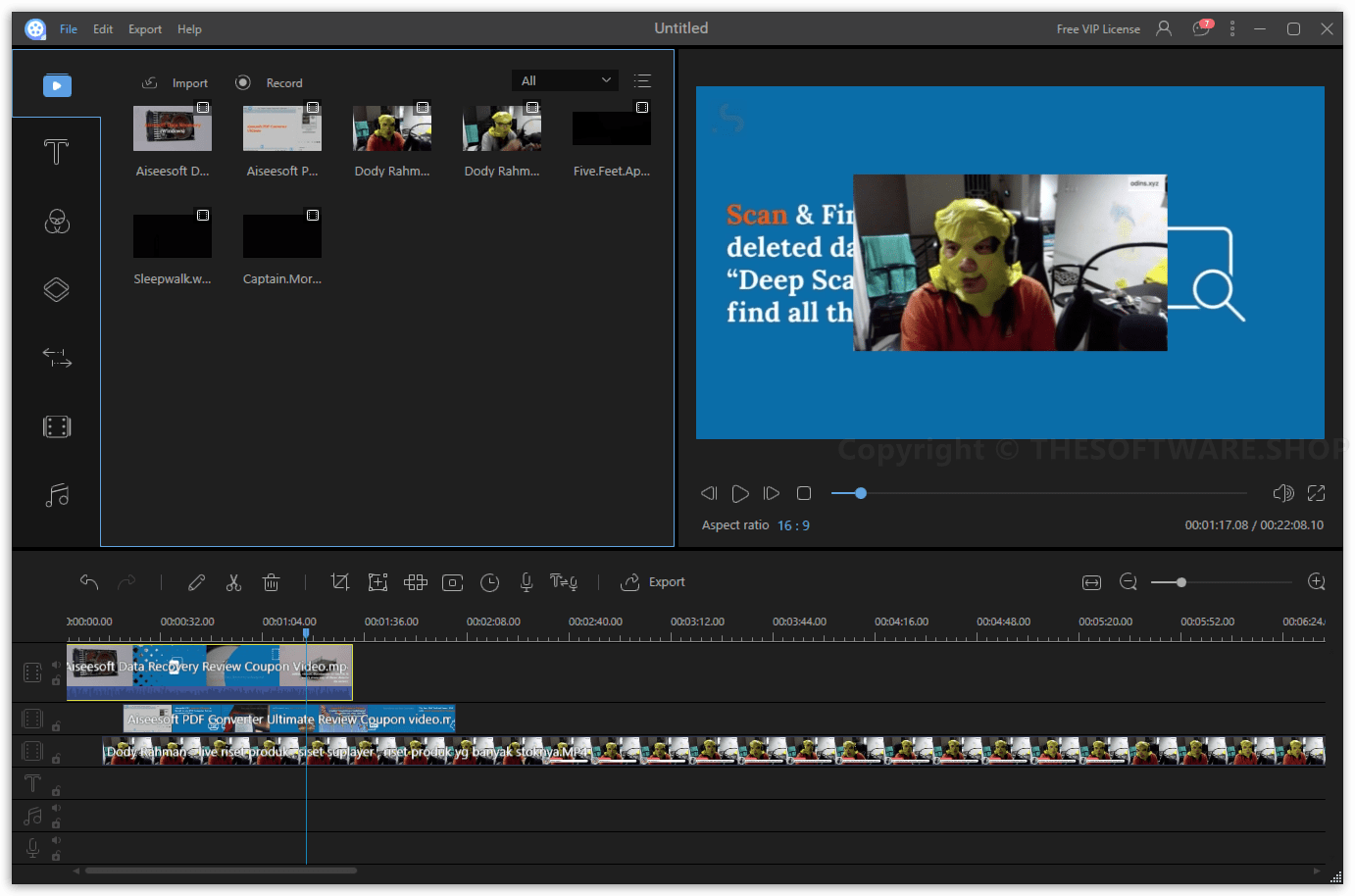Mute the voice-over track
1355x896 pixels.
click(56, 840)
